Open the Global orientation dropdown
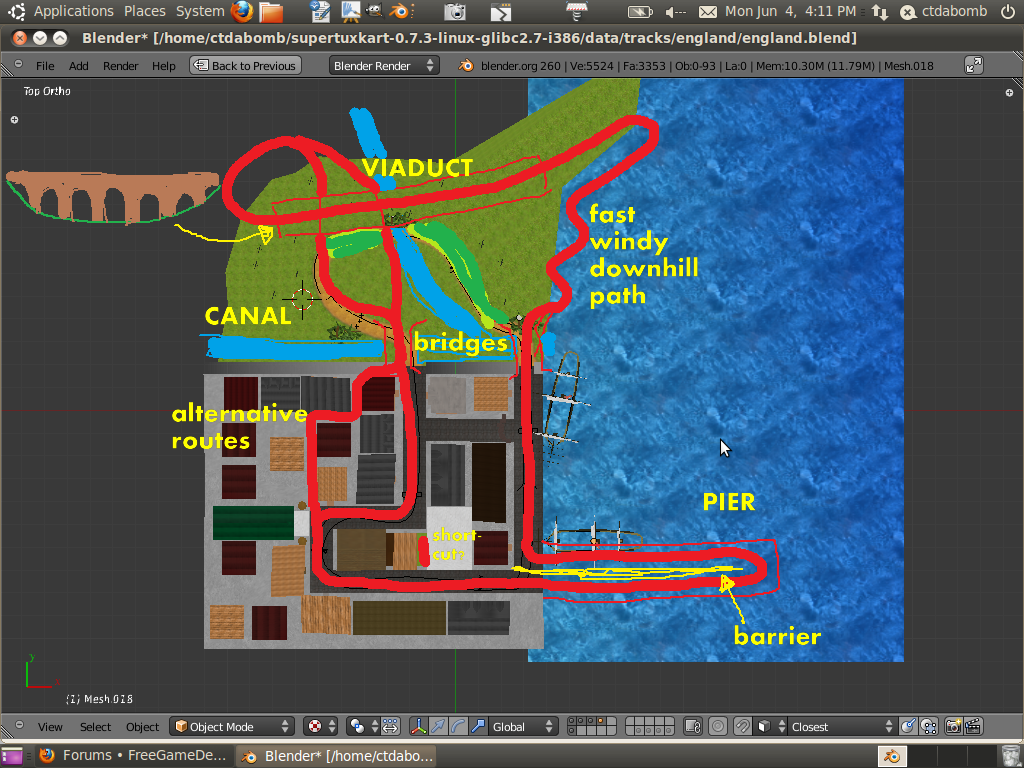Viewport: 1024px width, 768px height. pos(520,727)
